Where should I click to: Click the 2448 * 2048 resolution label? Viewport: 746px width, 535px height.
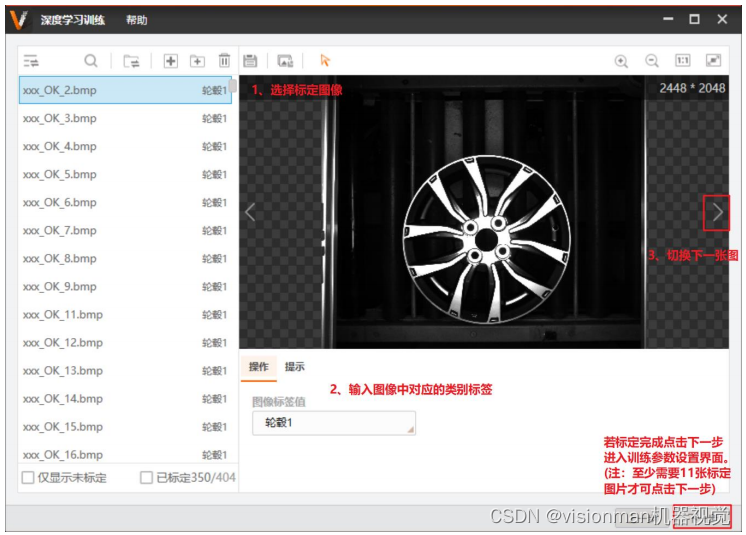(x=692, y=88)
